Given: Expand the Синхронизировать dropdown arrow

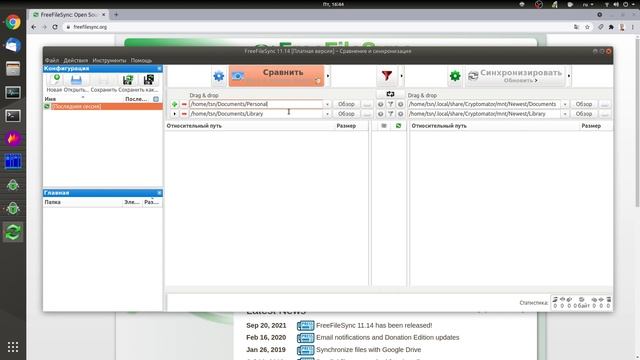Looking at the screenshot, I should (569, 76).
